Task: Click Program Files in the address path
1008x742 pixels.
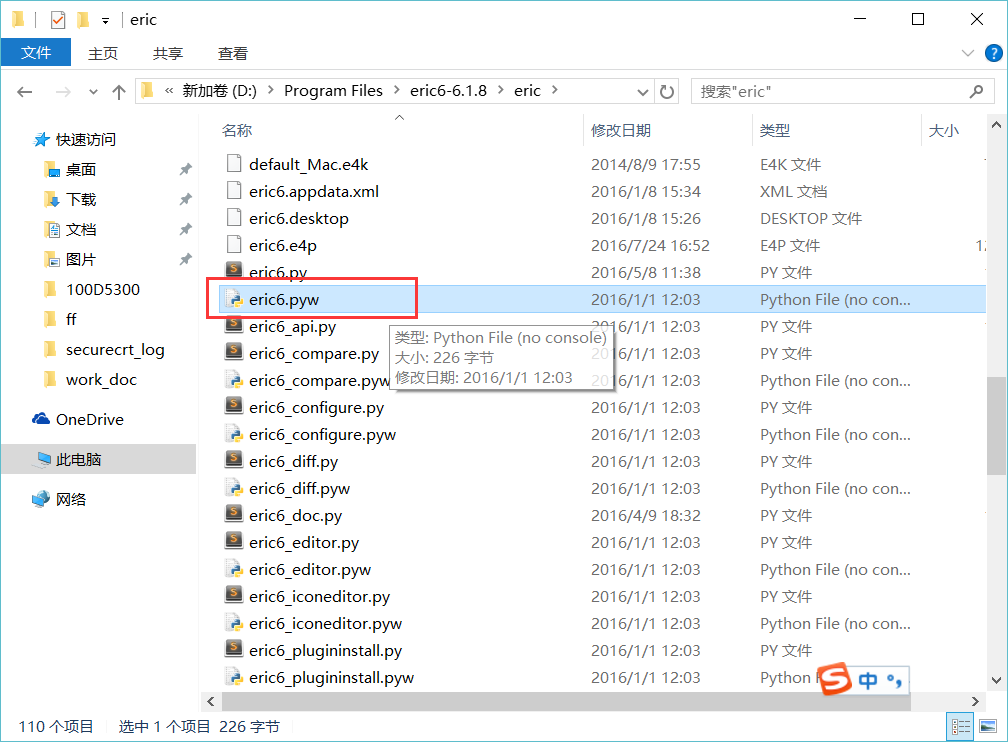Action: point(333,91)
